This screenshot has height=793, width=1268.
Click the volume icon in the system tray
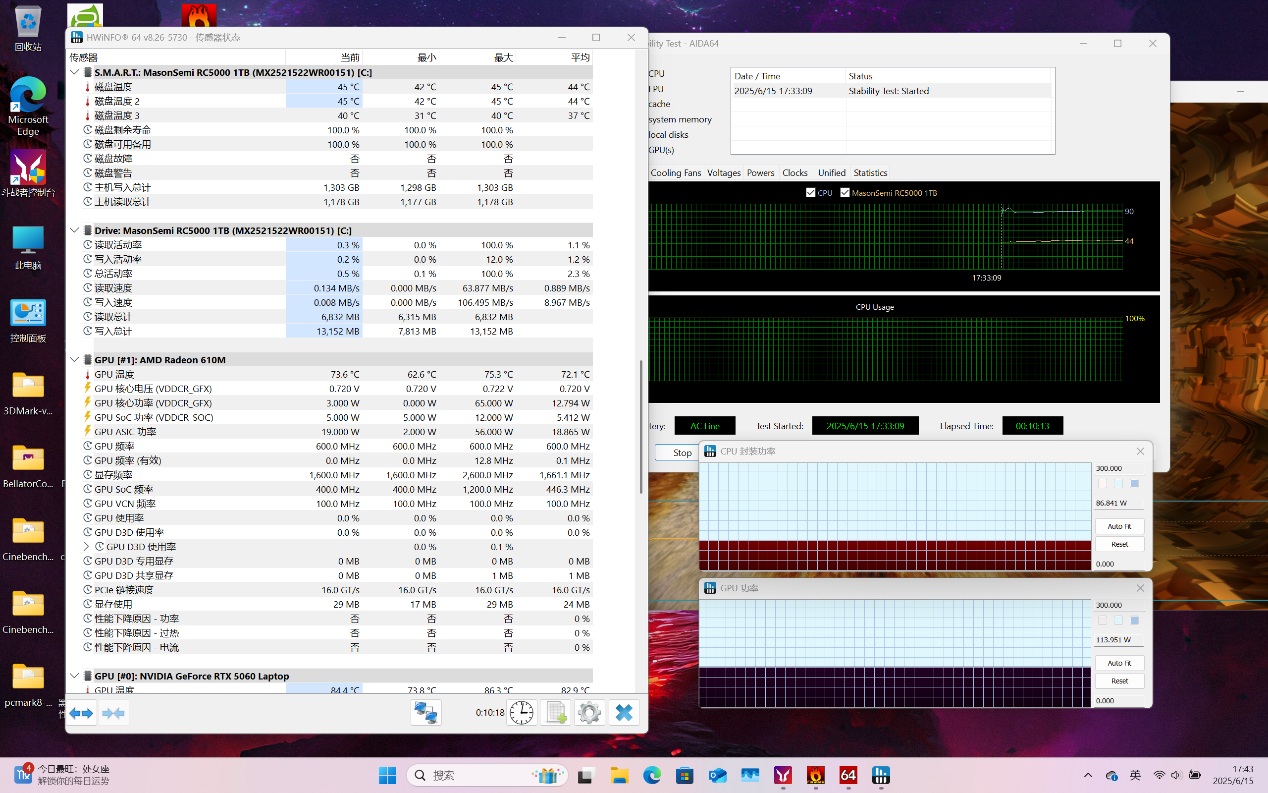[x=1176, y=775]
